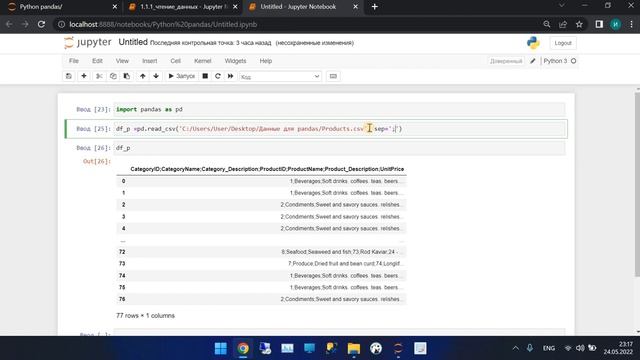
Task: Select table row index 72
Action: click(122, 252)
